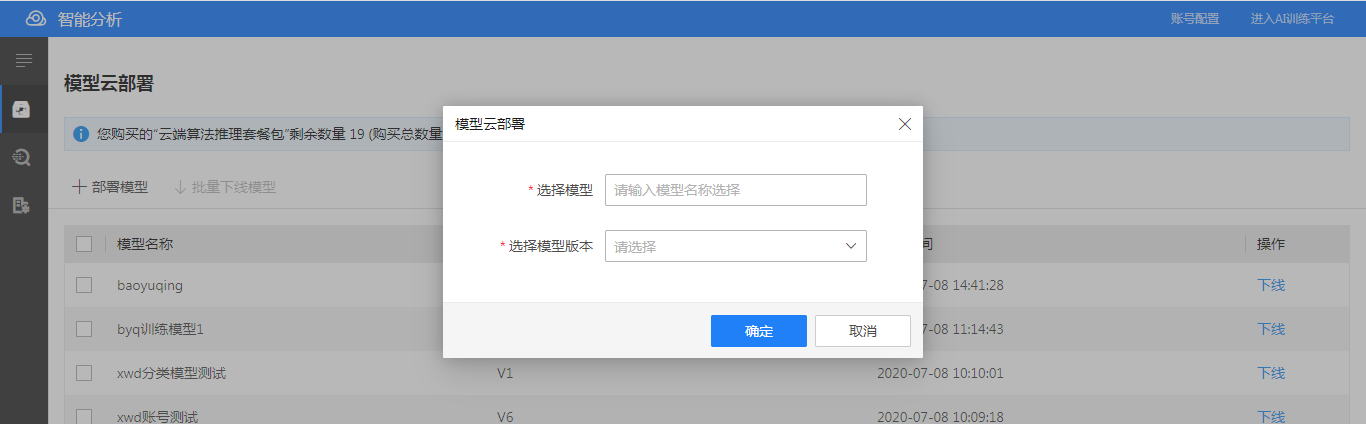Open the model cloud deployment sidebar icon

(x=22, y=109)
